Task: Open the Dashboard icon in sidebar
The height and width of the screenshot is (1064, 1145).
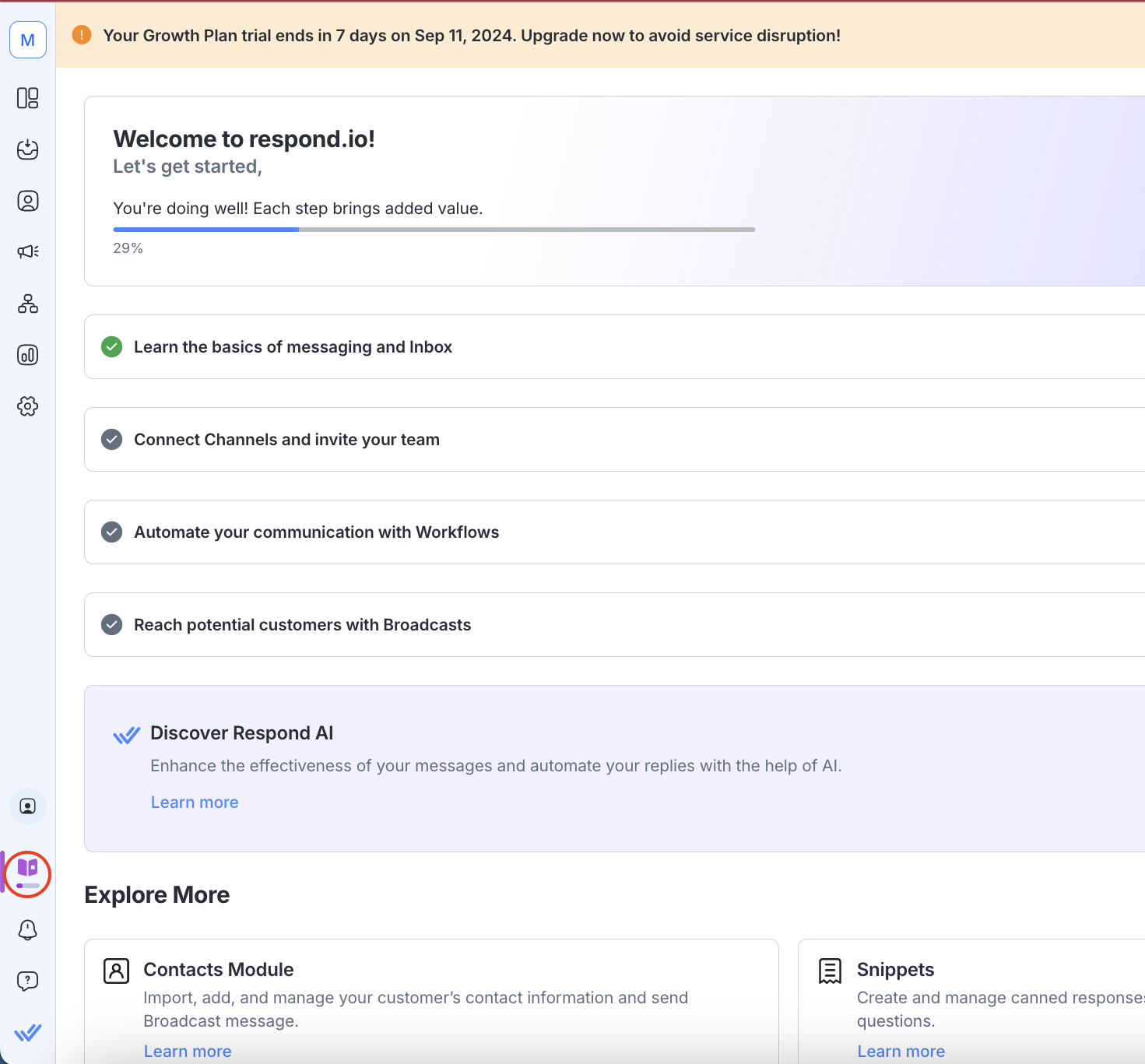Action: click(x=27, y=98)
